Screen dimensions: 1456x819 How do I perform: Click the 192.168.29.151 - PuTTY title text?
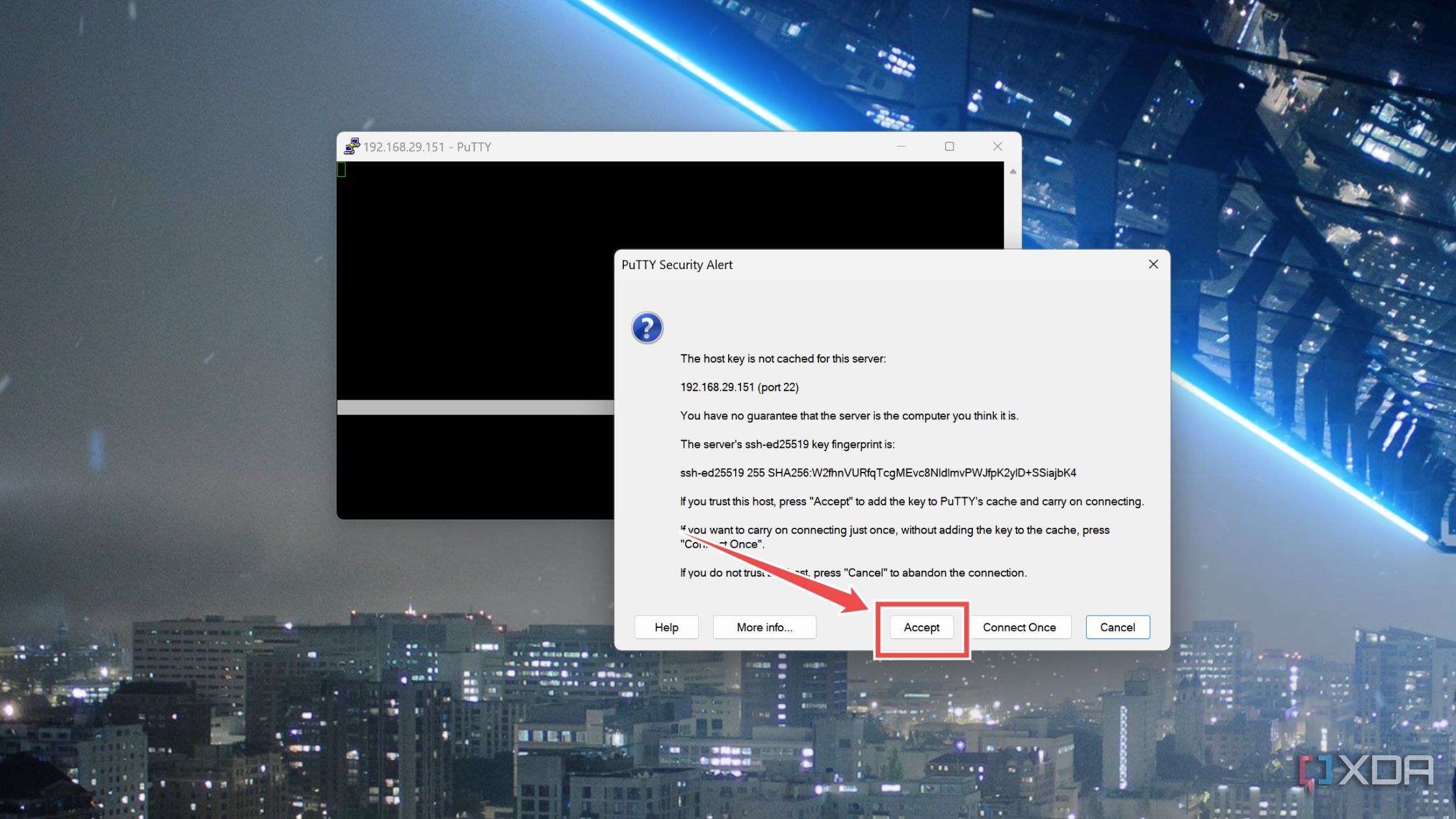pos(428,147)
